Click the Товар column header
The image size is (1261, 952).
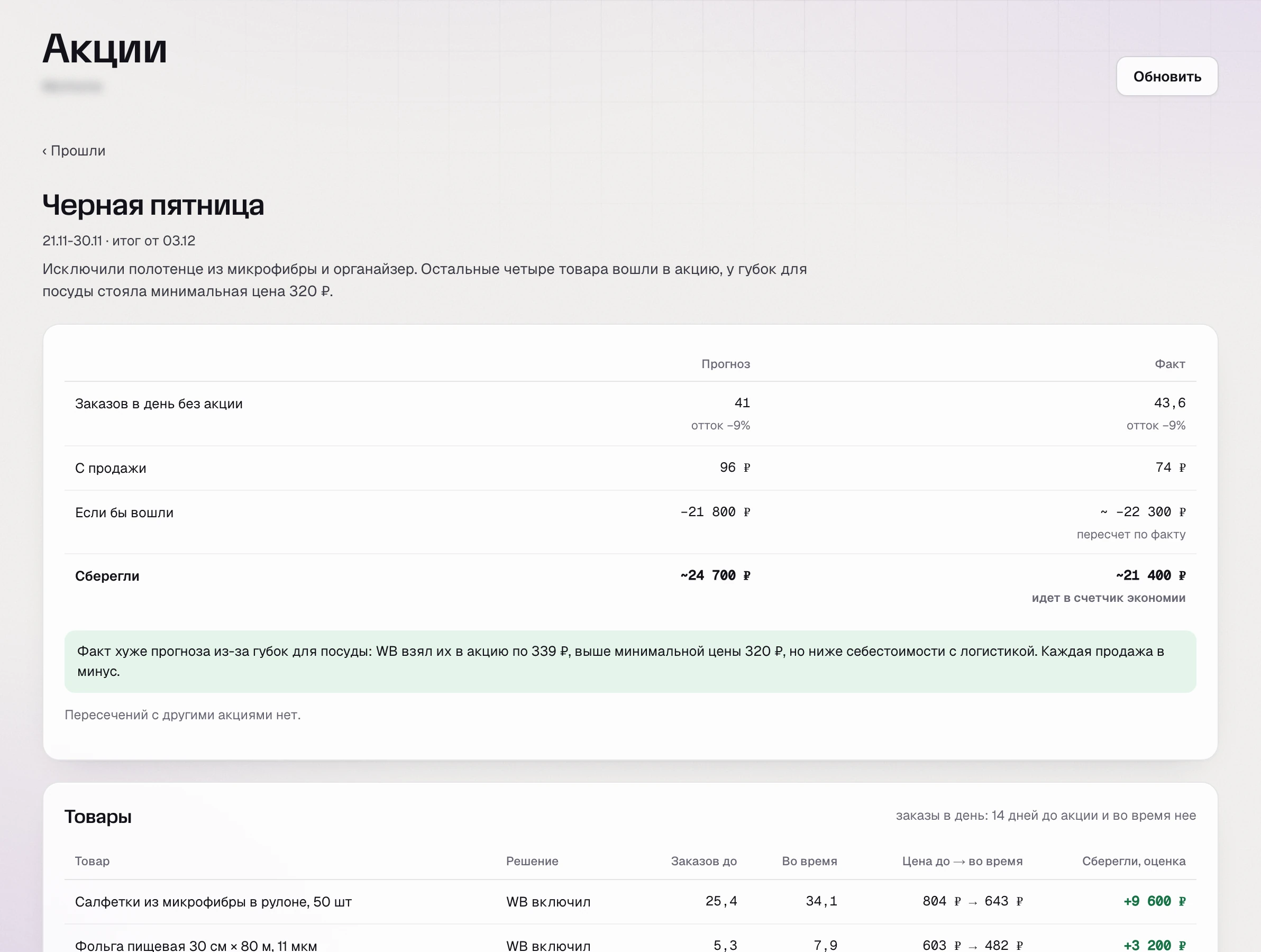[92, 861]
